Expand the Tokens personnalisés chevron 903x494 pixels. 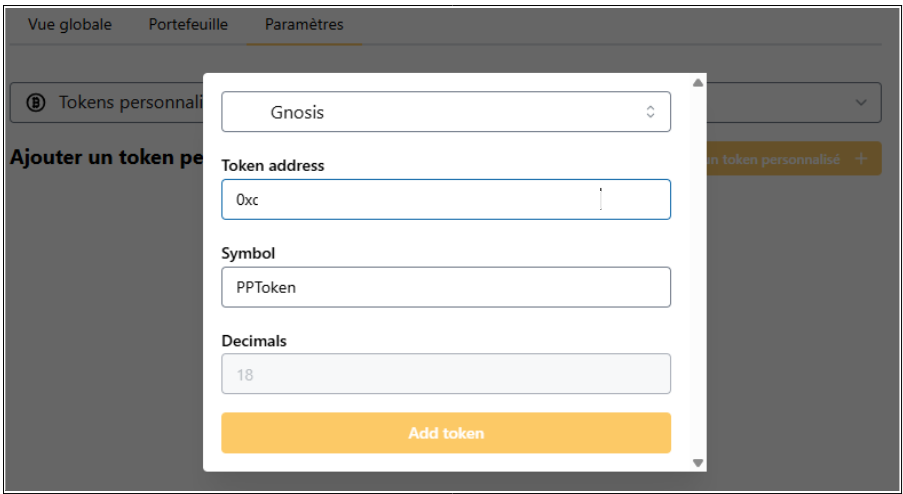[x=861, y=103]
